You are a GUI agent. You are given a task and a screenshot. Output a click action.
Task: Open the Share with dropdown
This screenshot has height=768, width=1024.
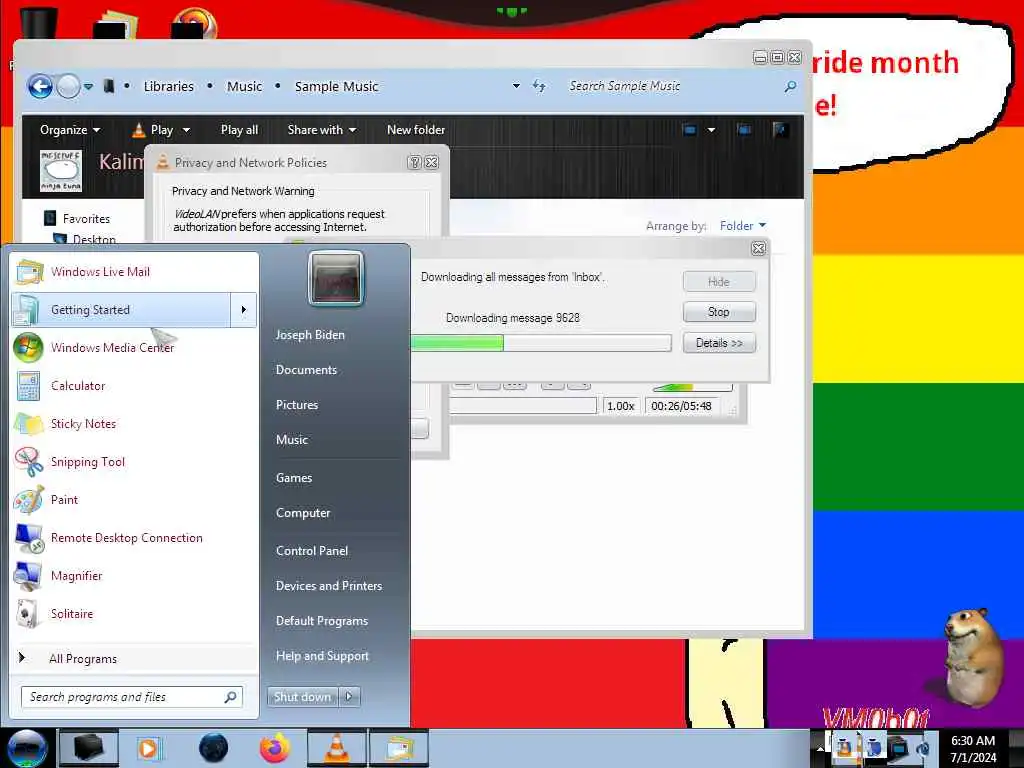pyautogui.click(x=322, y=129)
